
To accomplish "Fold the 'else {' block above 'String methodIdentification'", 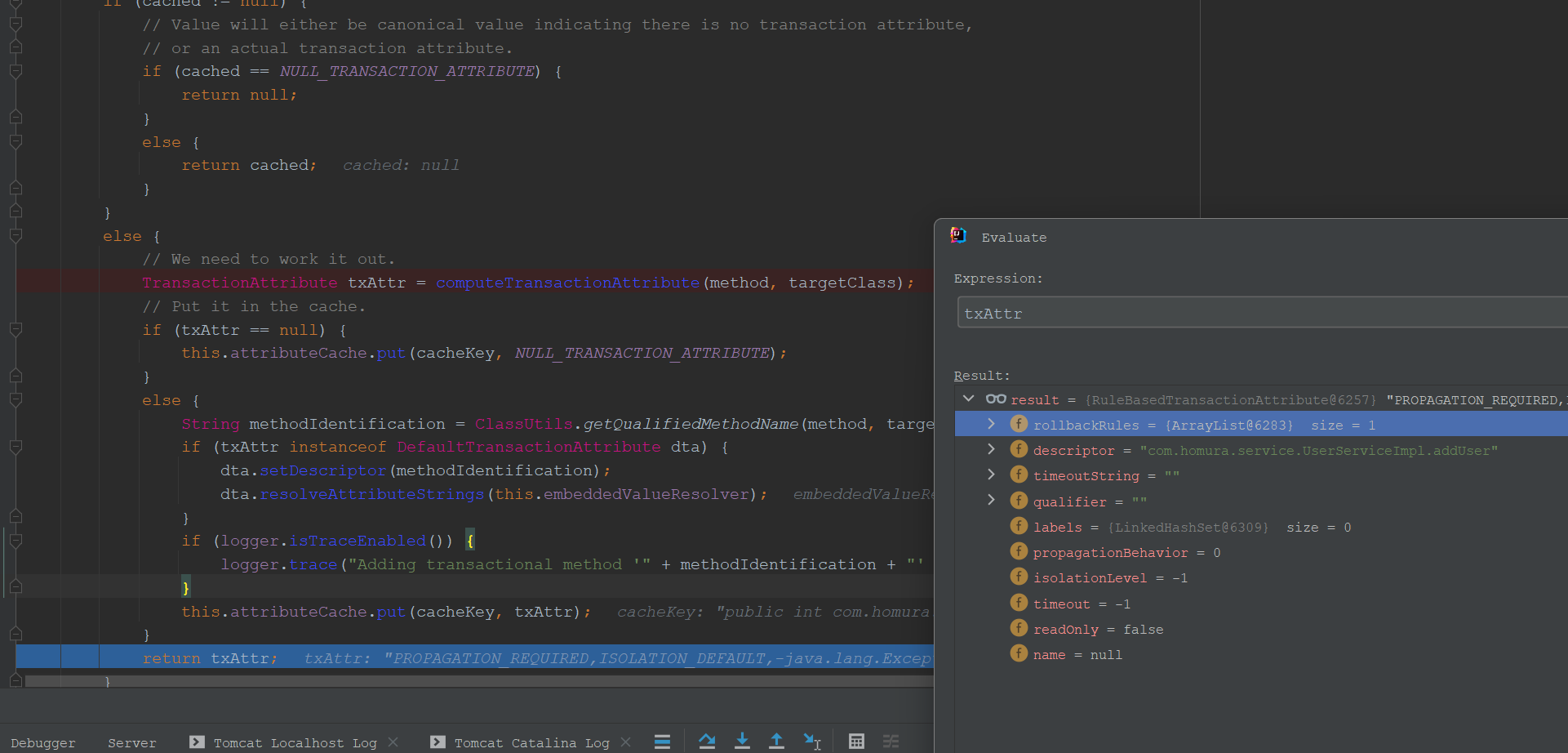I will pos(16,400).
